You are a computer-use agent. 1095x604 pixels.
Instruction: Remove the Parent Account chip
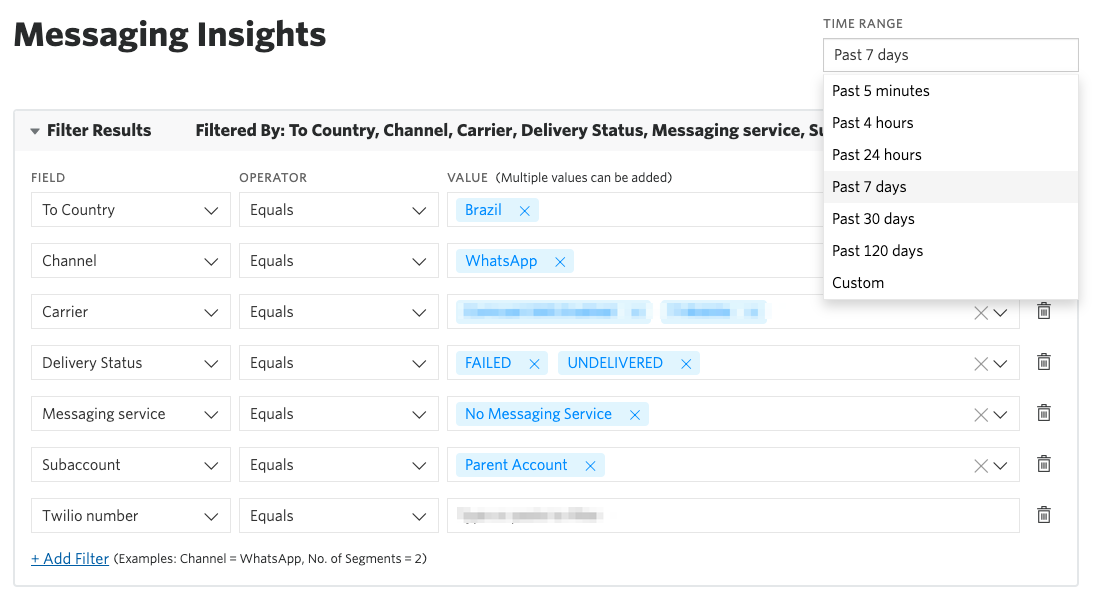[x=590, y=465]
